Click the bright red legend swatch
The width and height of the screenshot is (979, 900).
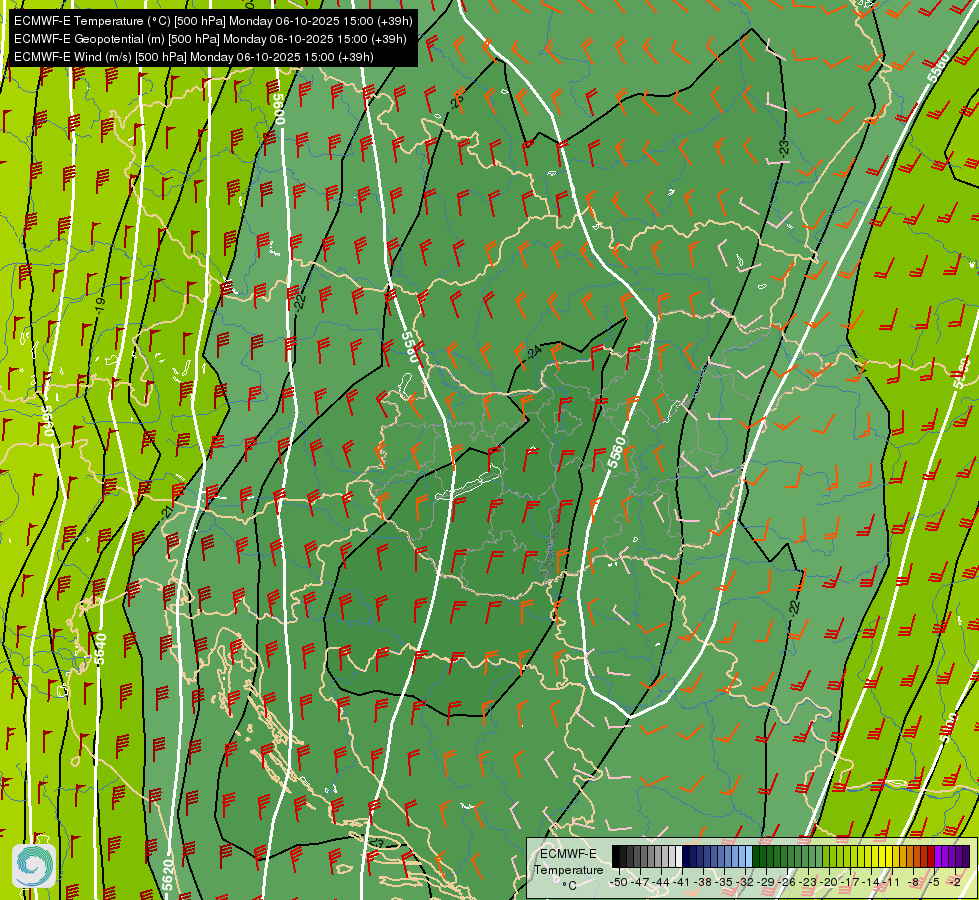pos(931,856)
